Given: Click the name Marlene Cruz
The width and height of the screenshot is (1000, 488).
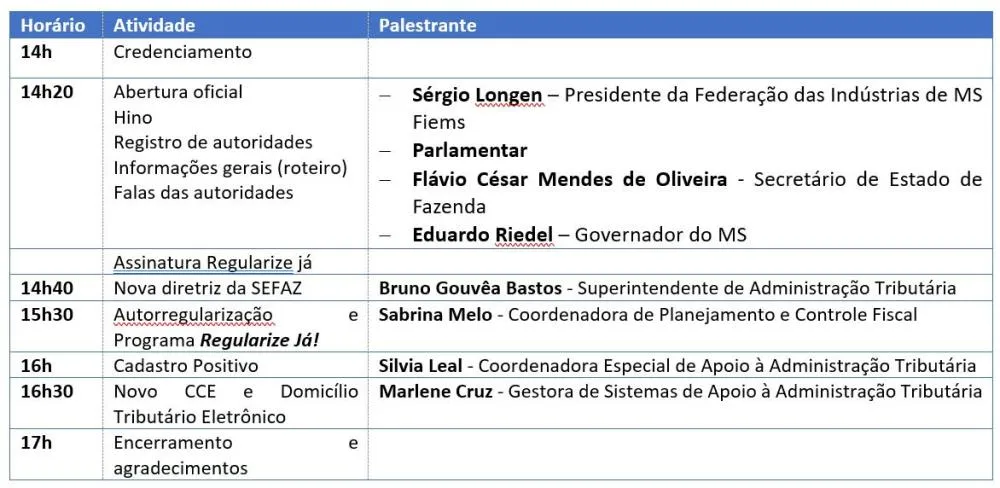Looking at the screenshot, I should [435, 391].
